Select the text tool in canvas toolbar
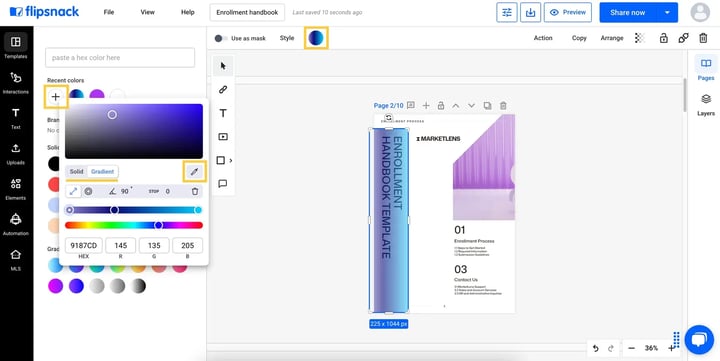Screen dimensions: 720x361 click(x=223, y=113)
